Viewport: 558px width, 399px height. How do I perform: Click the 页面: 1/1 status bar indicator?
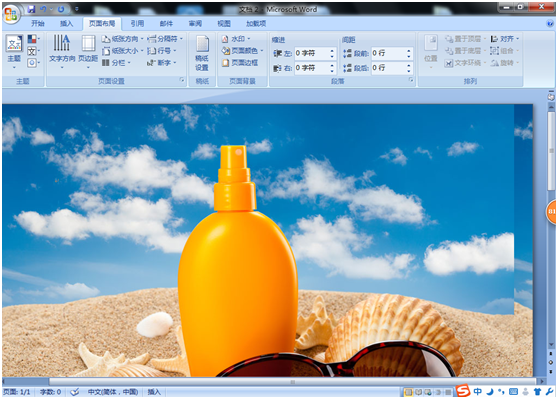17,392
